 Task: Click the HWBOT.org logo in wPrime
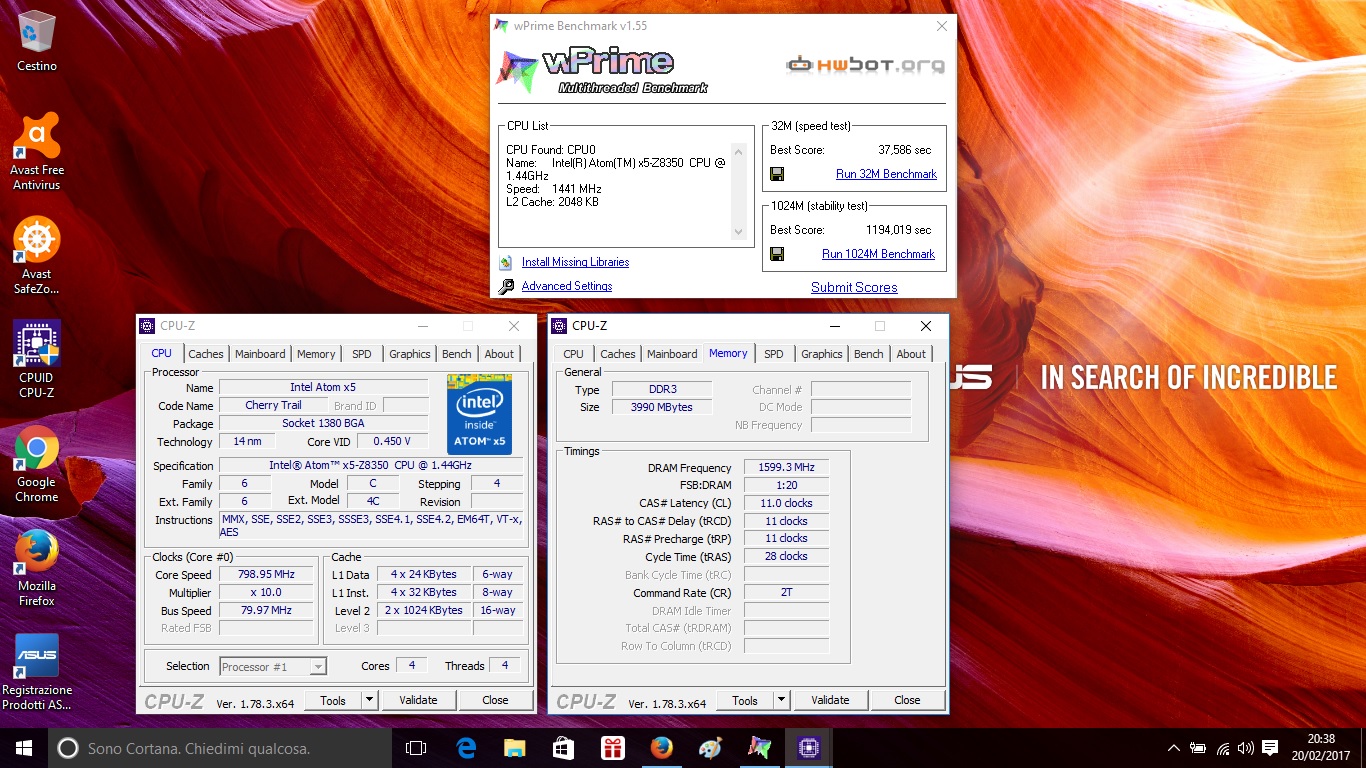coord(866,66)
